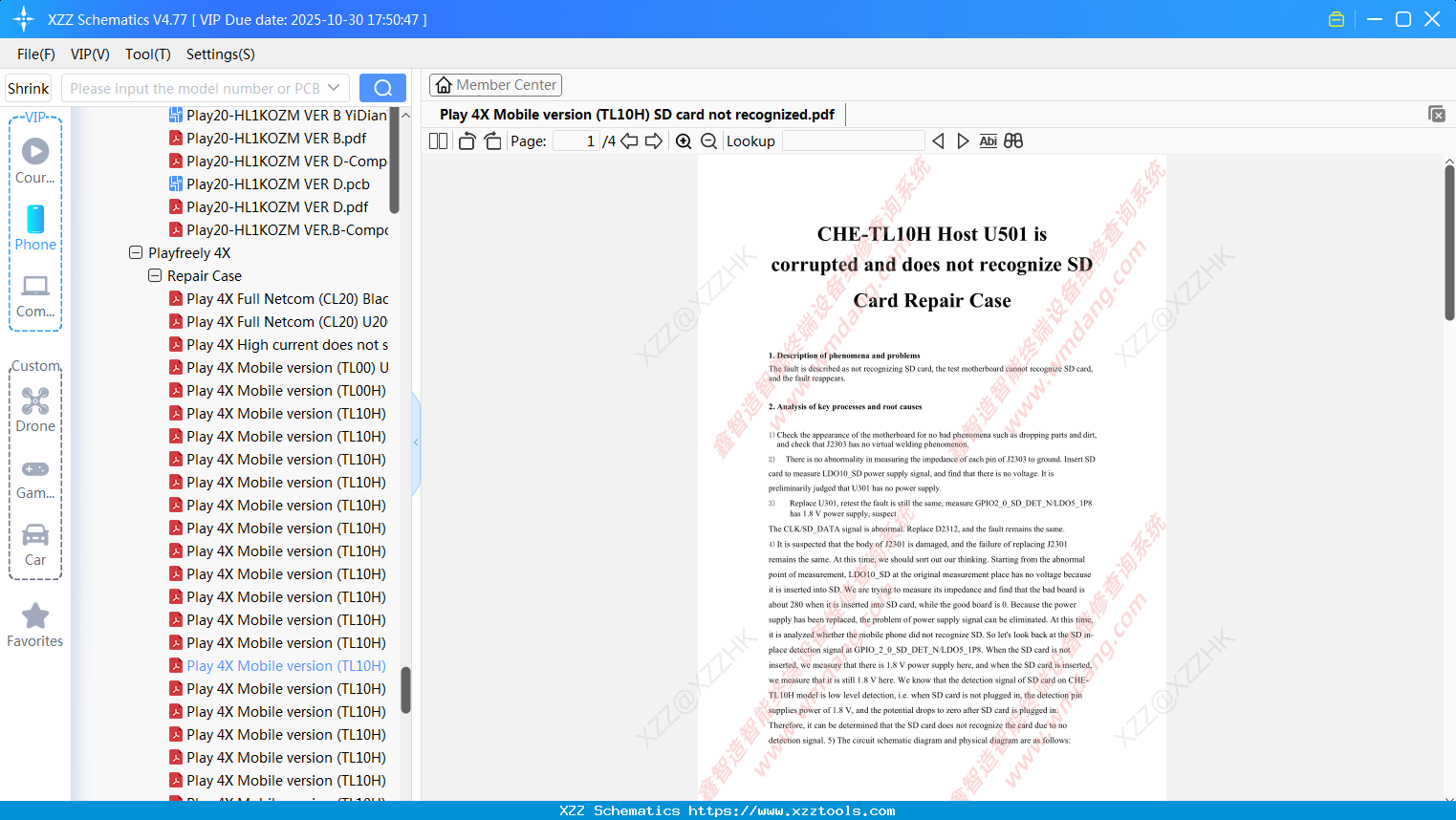The width and height of the screenshot is (1456, 820).
Task: Click the Page number input box
Action: coord(576,141)
